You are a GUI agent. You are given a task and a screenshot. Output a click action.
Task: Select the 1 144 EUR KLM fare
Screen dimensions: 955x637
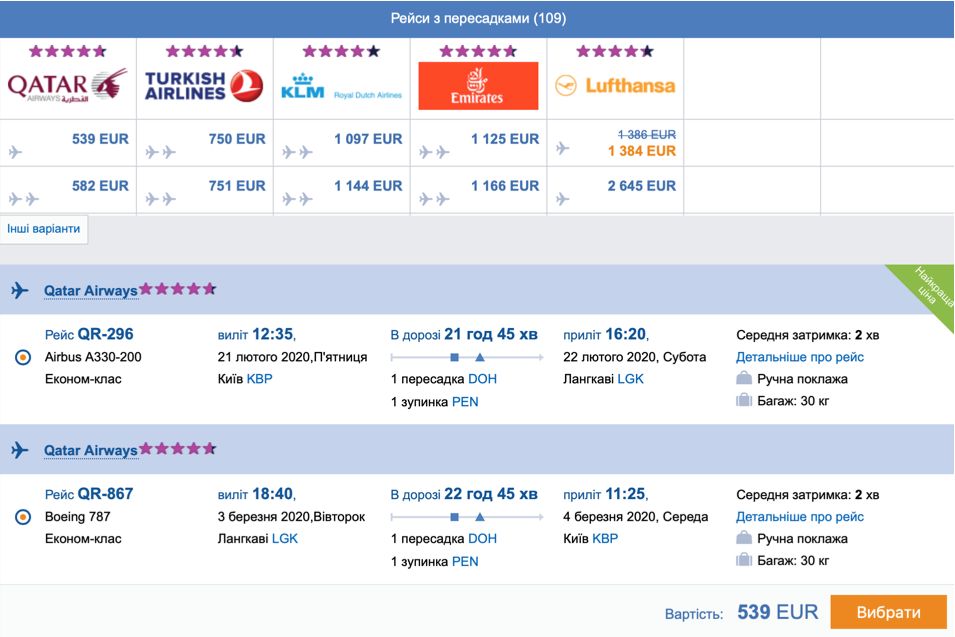[368, 186]
